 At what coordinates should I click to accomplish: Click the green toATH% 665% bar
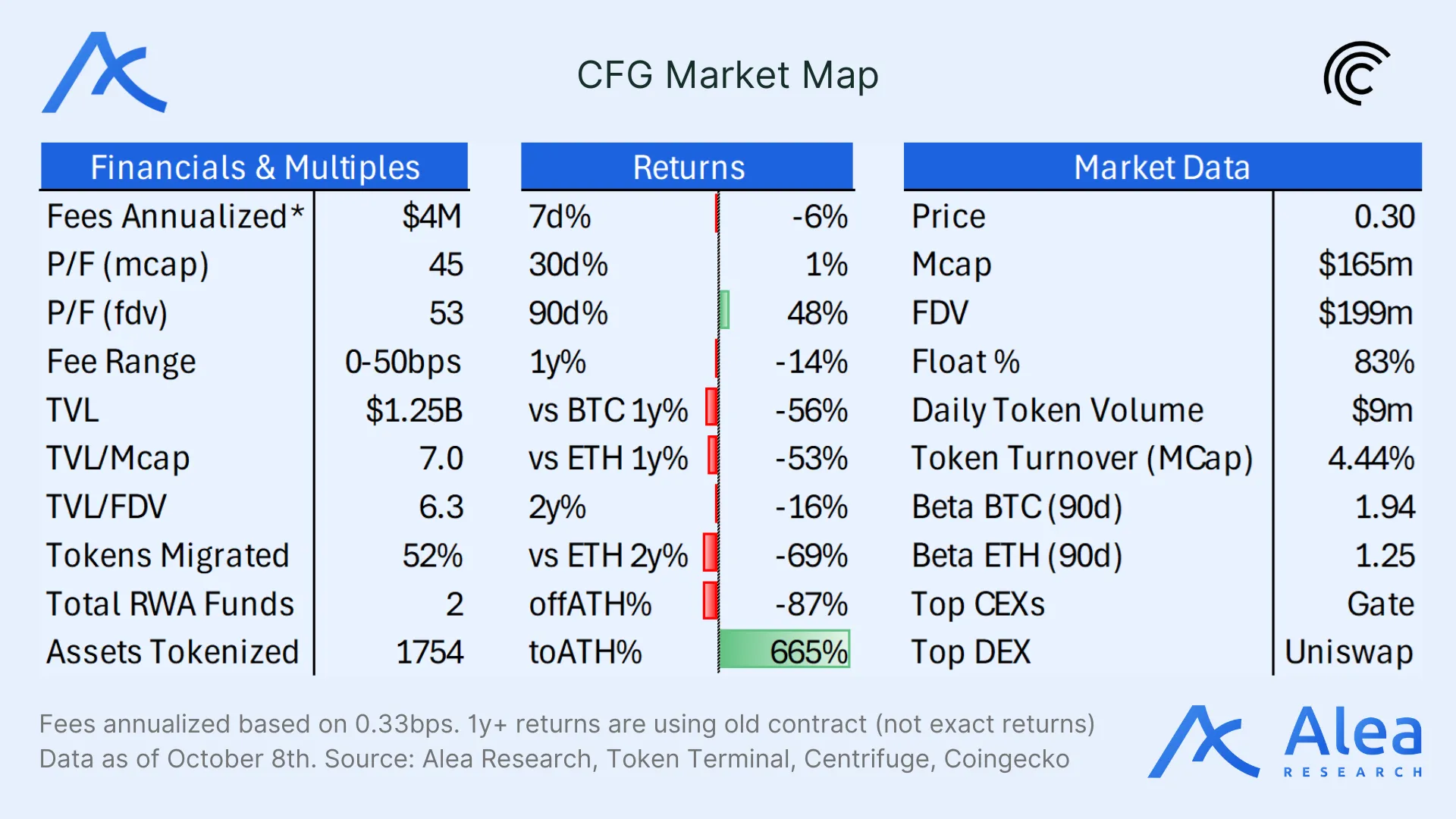point(784,650)
